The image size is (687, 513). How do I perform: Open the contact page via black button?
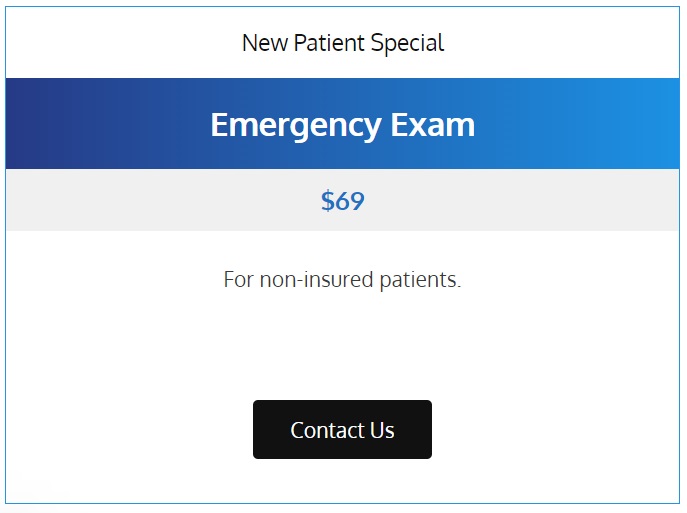(x=342, y=429)
